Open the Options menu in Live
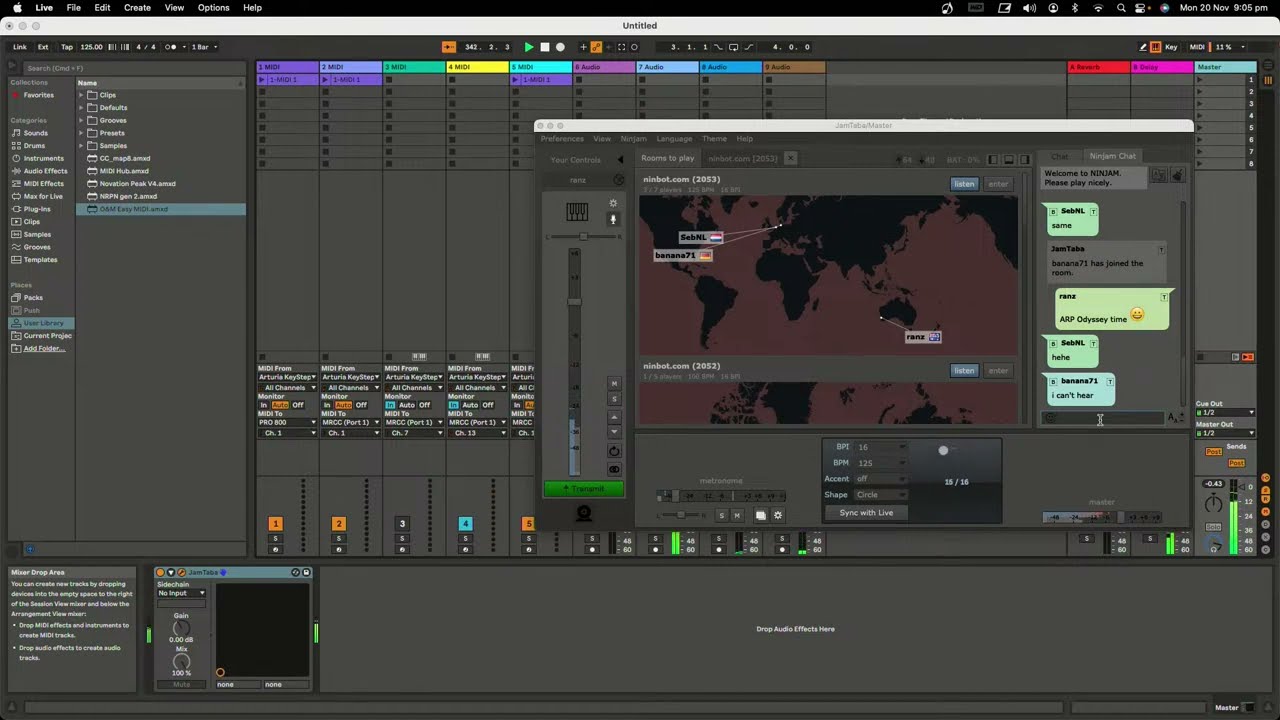Screen dimensions: 1280x720 tap(213, 8)
